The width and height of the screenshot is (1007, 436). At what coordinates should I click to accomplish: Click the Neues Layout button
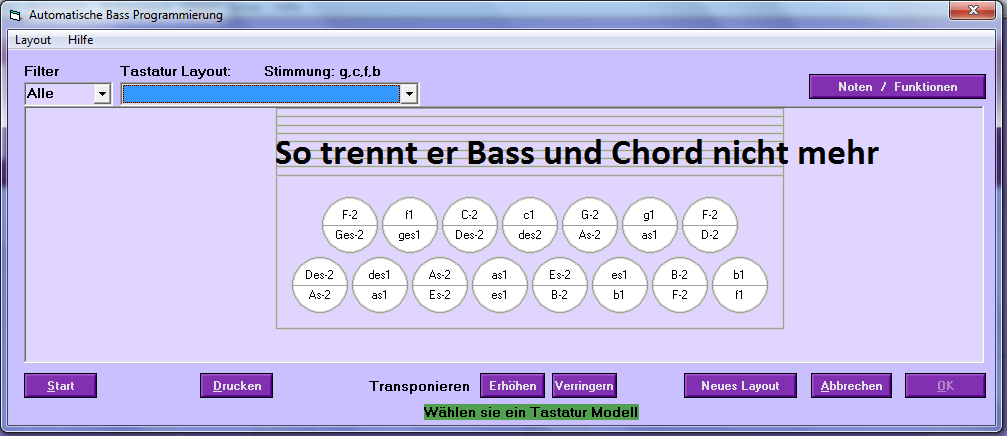(740, 386)
